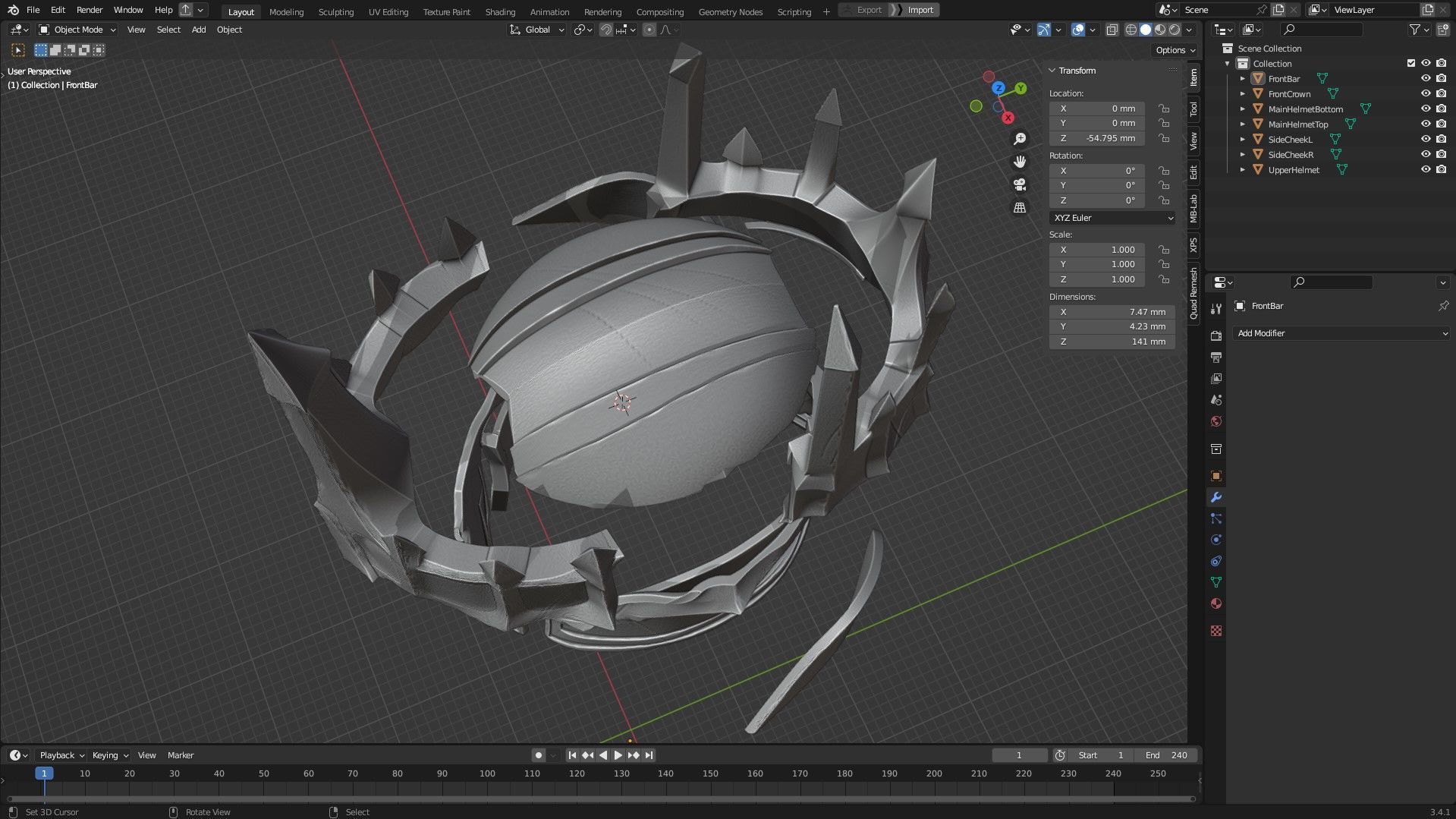Open the MB-Lab sidebar tab
Viewport: 1456px width, 819px height.
[1193, 208]
